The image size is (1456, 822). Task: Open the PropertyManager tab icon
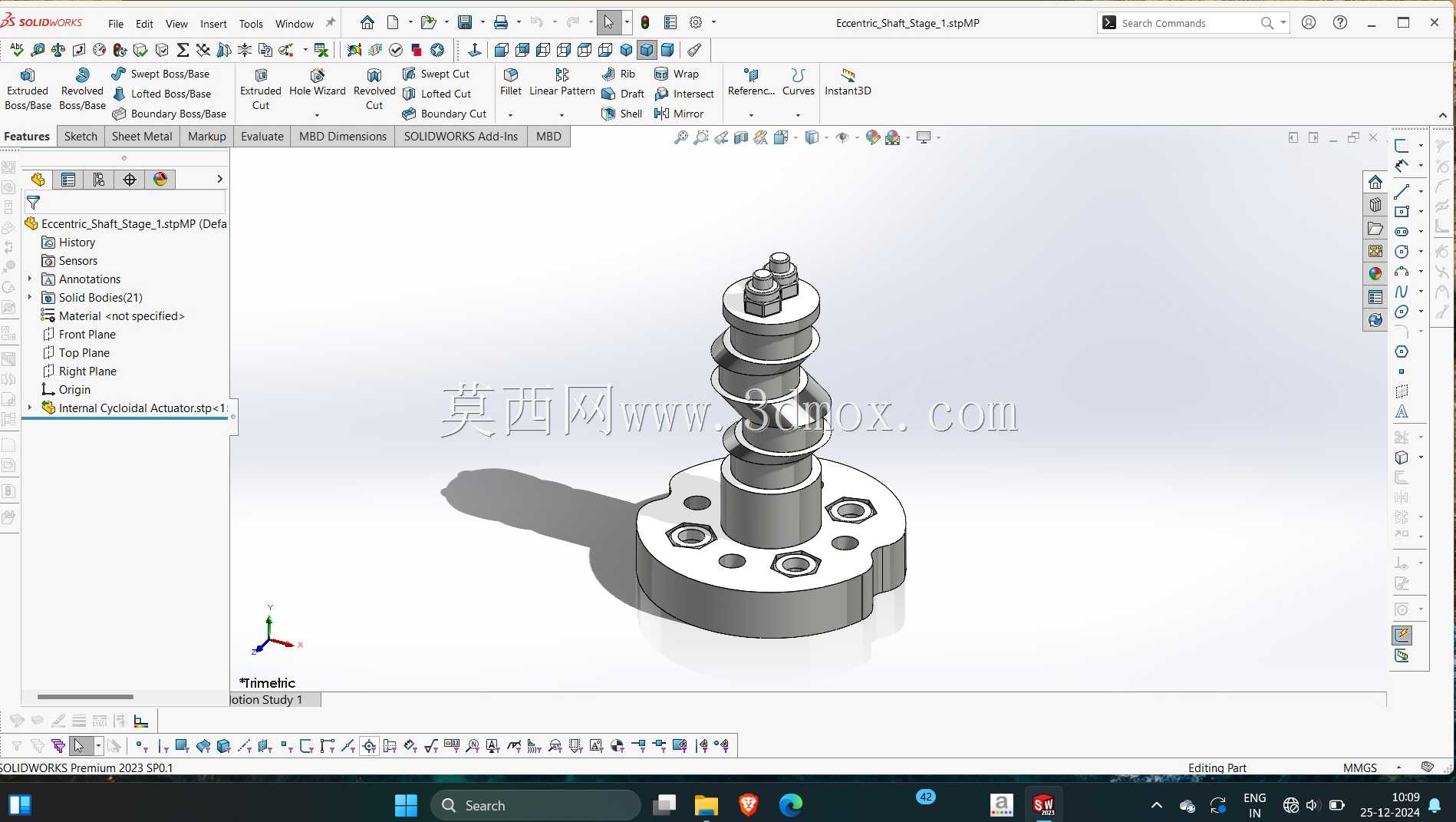[68, 180]
